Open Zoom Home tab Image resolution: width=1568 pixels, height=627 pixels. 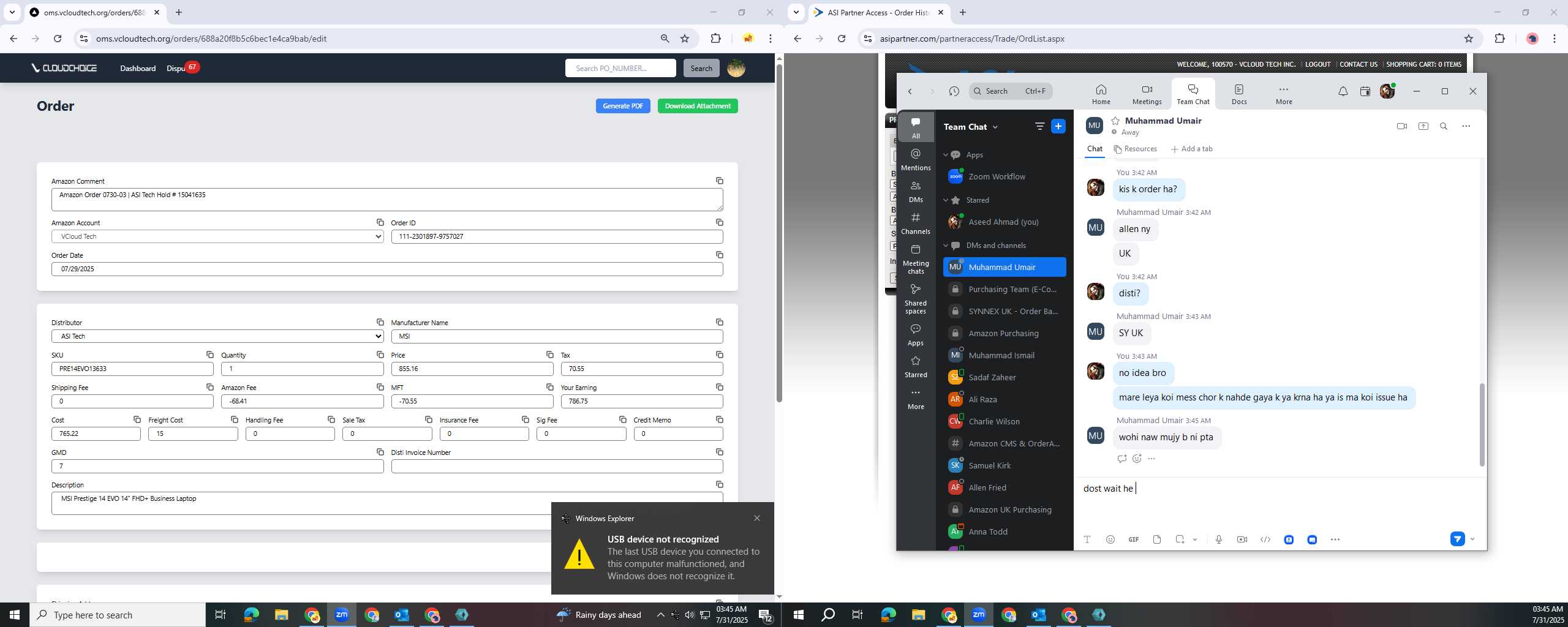1101,94
